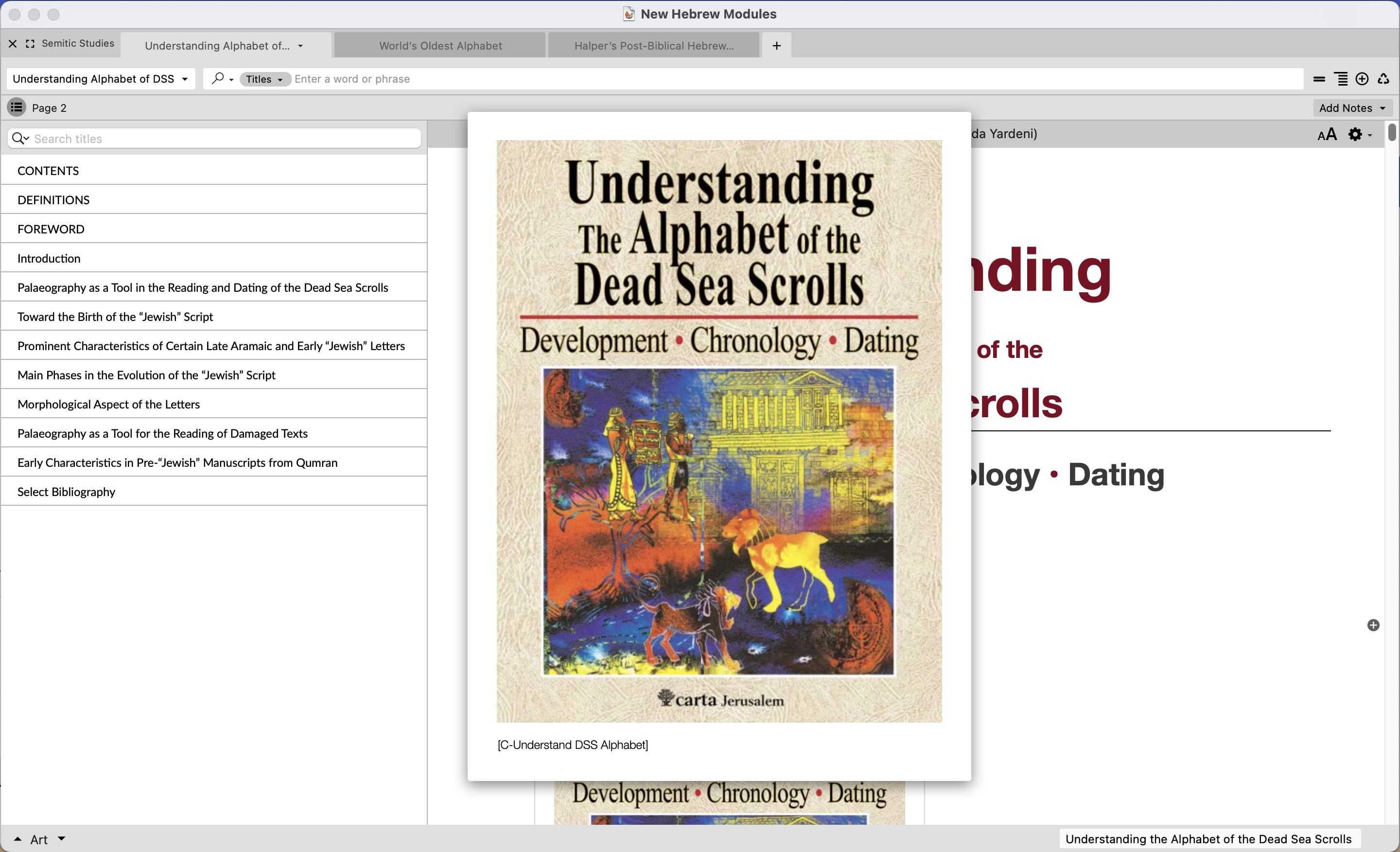The width and height of the screenshot is (1400, 852).
Task: Switch to Halper's Post-Biblical Hebrew tab
Action: (x=653, y=46)
